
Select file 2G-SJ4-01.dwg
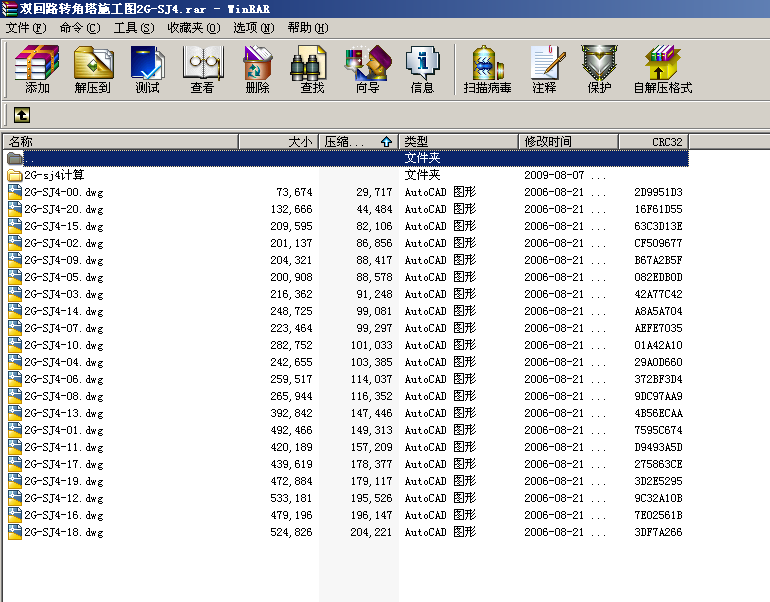pyautogui.click(x=347, y=430)
